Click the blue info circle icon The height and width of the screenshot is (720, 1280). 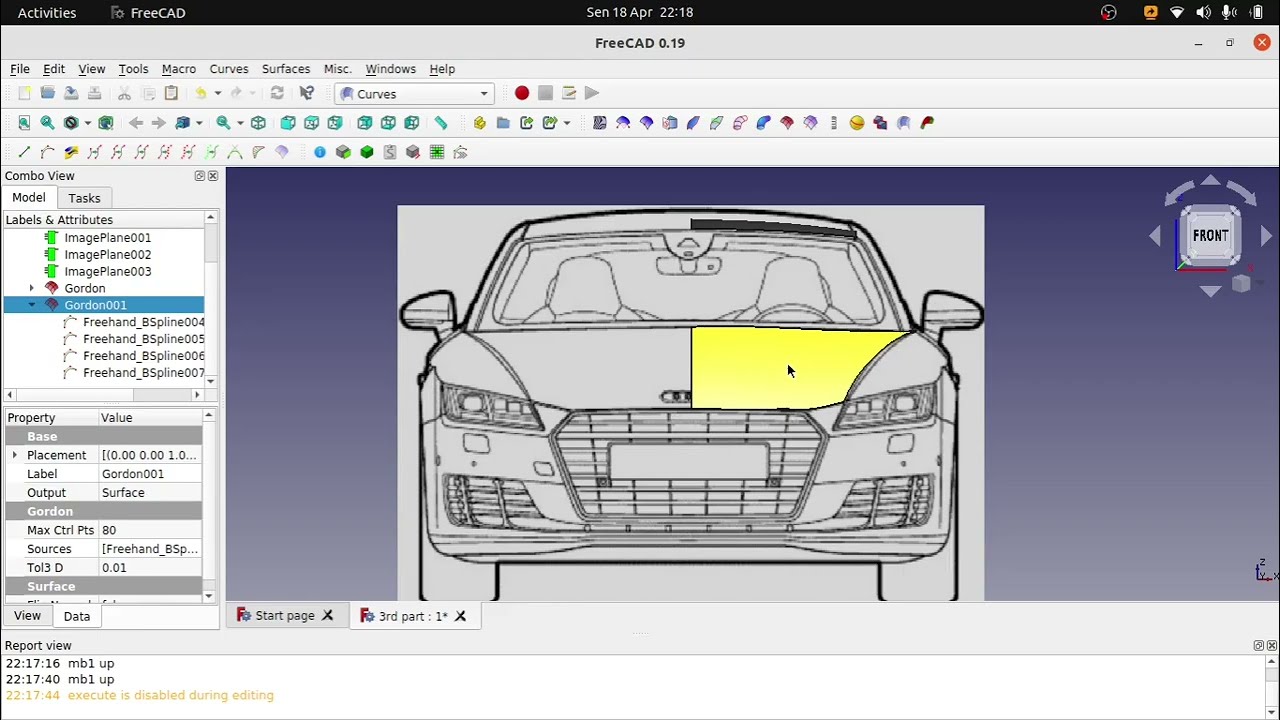pyautogui.click(x=320, y=152)
